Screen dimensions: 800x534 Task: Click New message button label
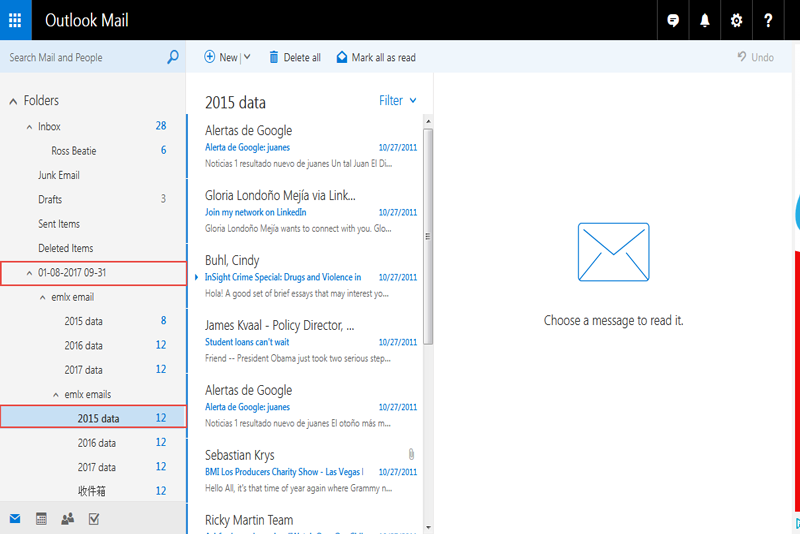[228, 57]
